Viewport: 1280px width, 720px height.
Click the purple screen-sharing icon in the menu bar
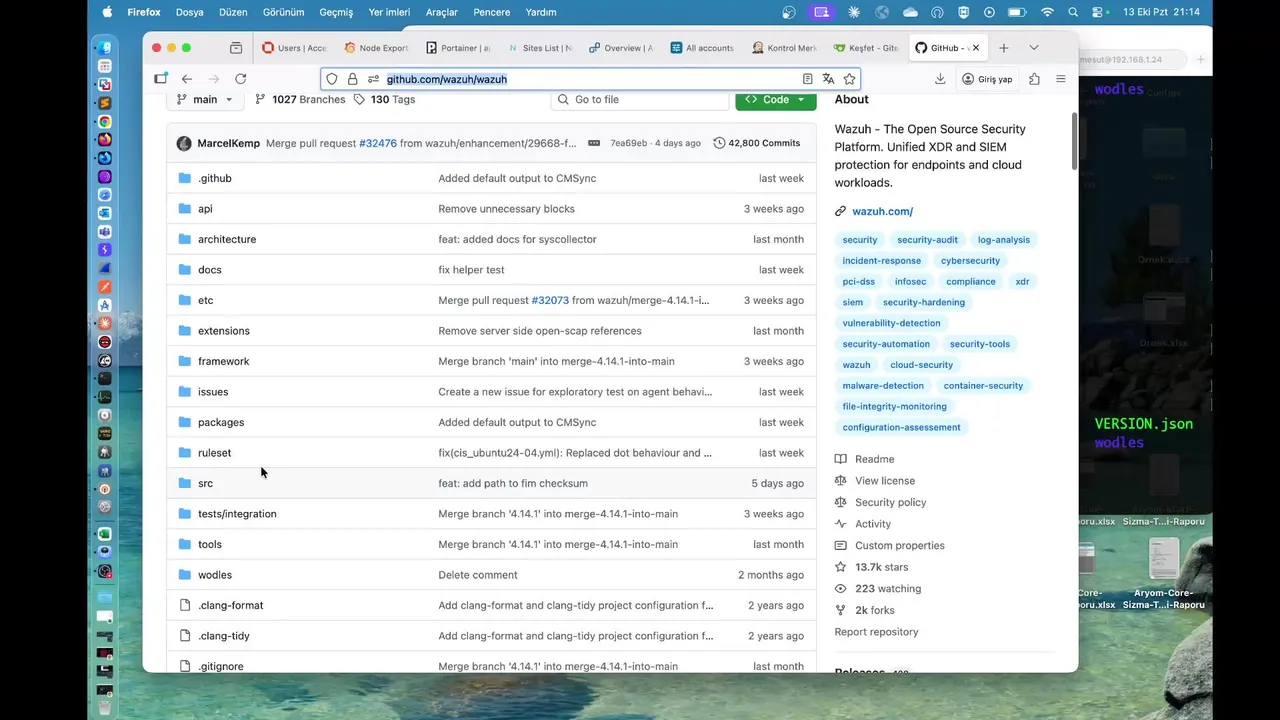point(821,12)
